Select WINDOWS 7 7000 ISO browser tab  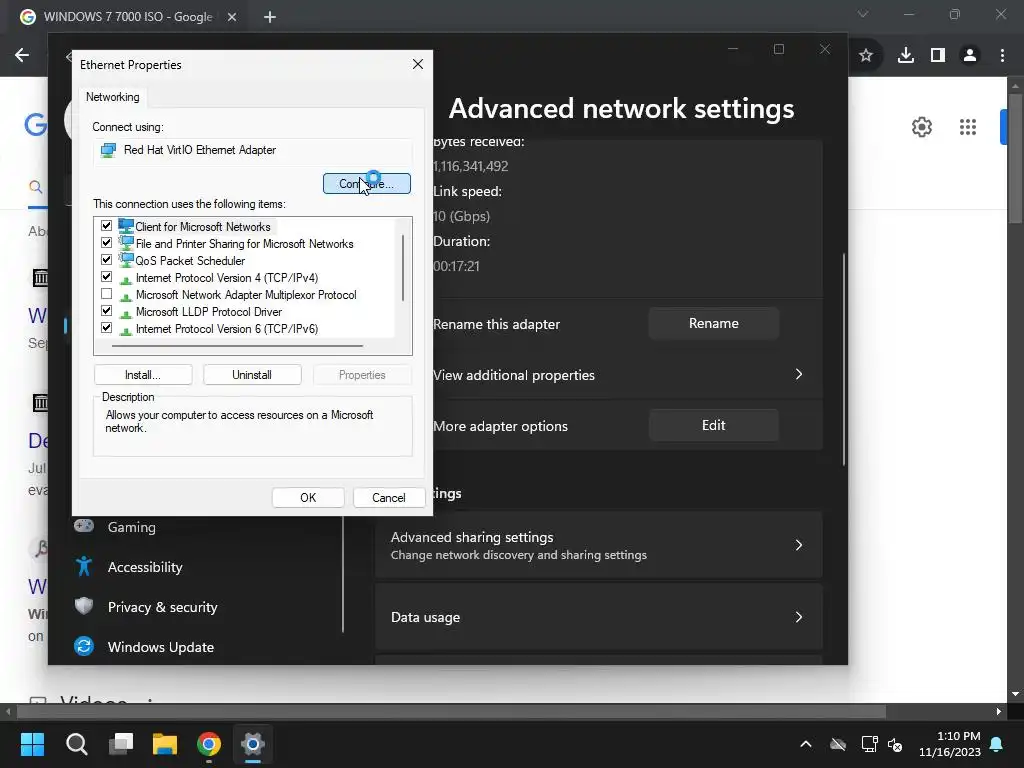(x=127, y=17)
